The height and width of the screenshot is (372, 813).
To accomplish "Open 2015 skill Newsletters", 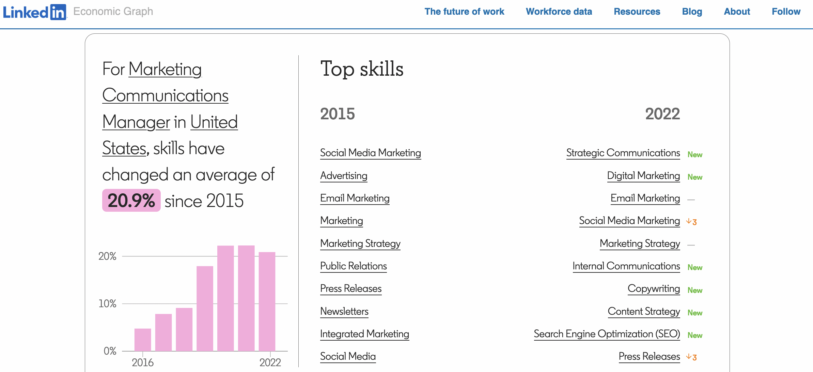I will pyautogui.click(x=344, y=311).
